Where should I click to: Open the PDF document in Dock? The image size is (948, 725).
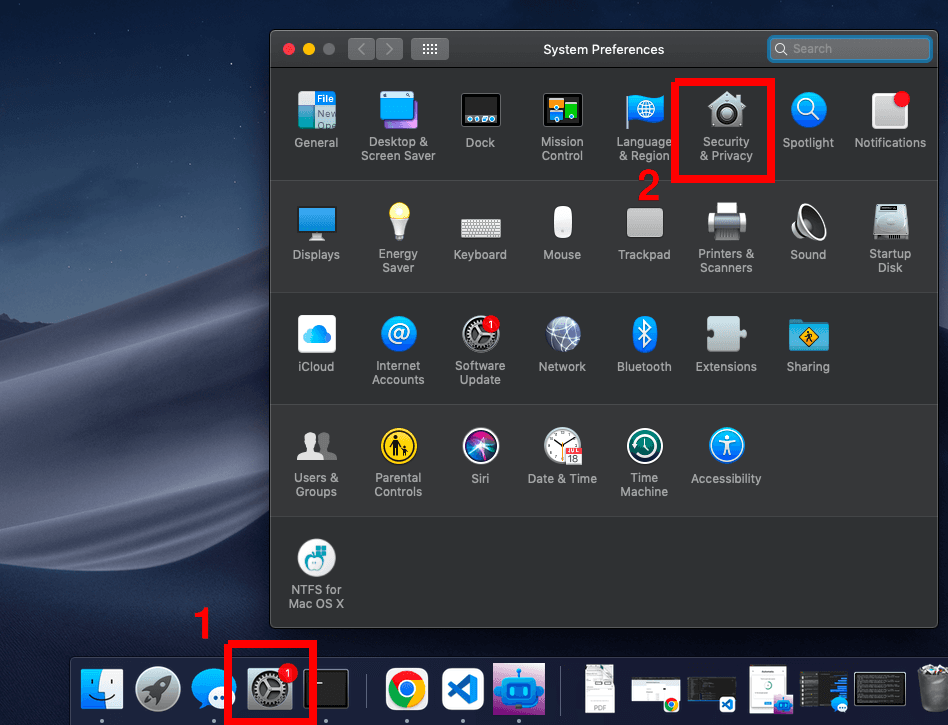[x=600, y=689]
